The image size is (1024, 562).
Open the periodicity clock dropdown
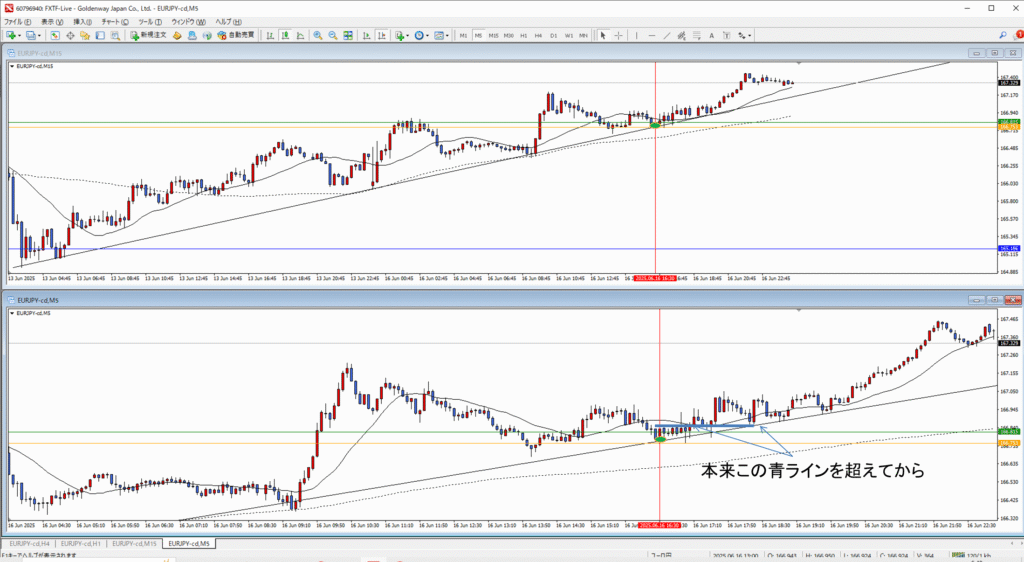point(427,35)
